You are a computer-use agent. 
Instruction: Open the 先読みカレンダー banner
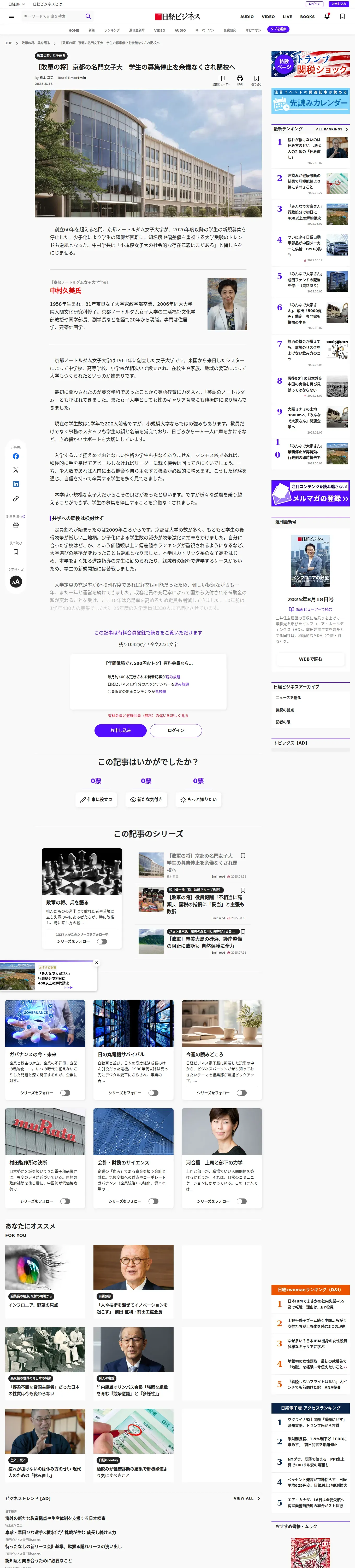pyautogui.click(x=310, y=101)
